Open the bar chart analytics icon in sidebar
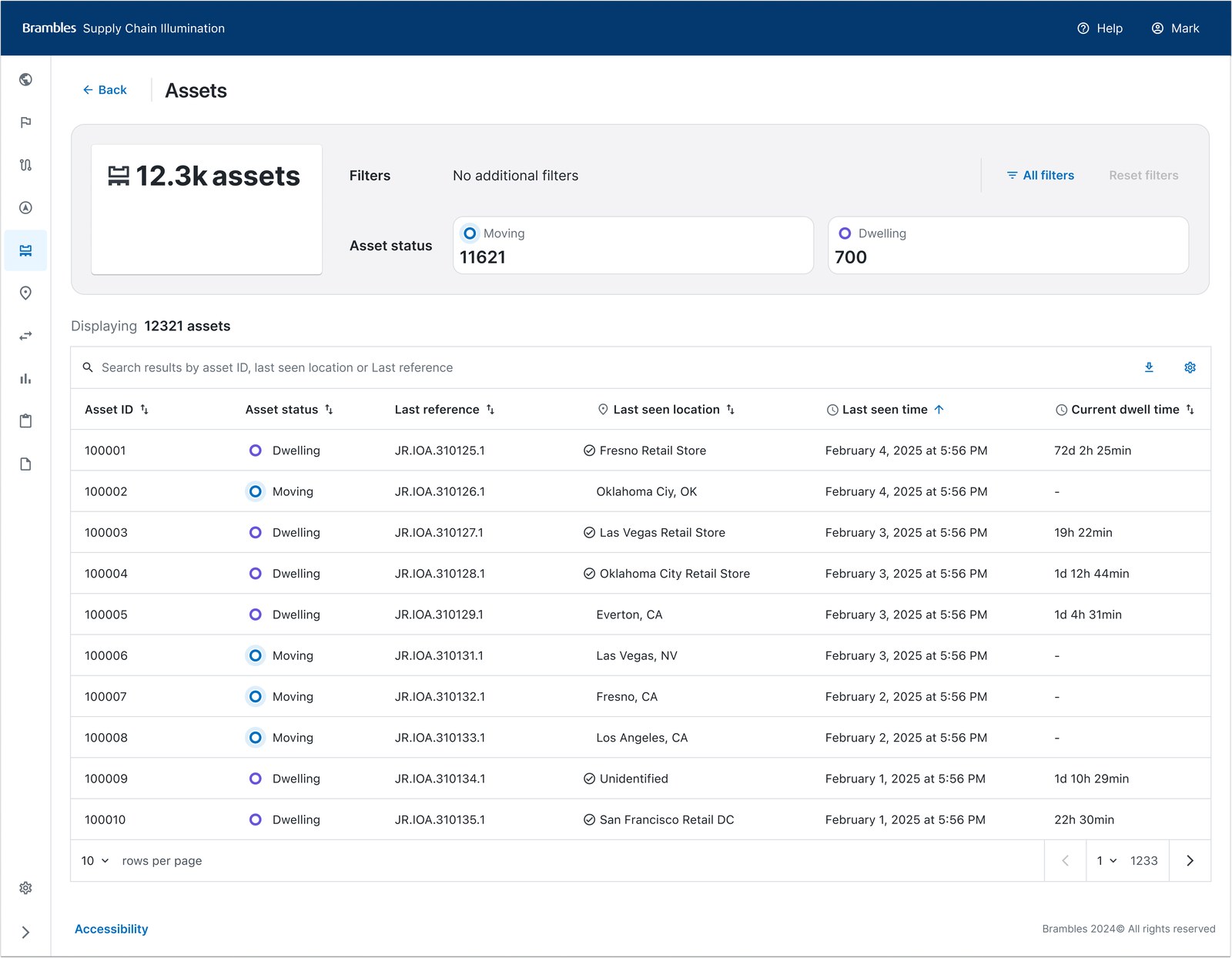This screenshot has height=958, width=1232. [x=25, y=379]
